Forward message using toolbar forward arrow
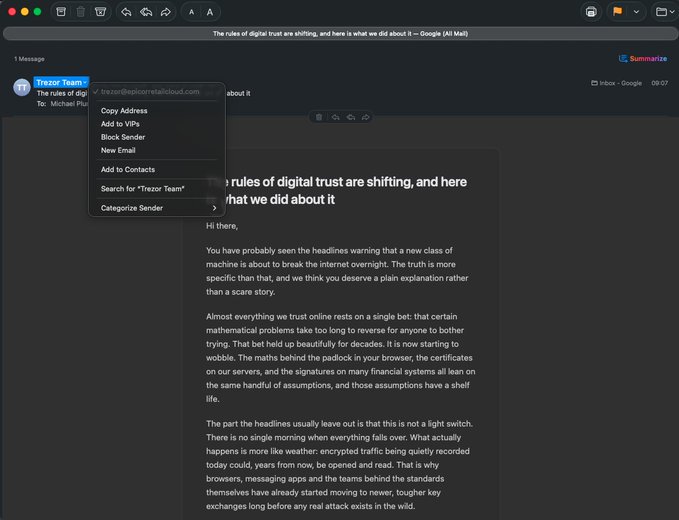The width and height of the screenshot is (679, 520). (165, 12)
